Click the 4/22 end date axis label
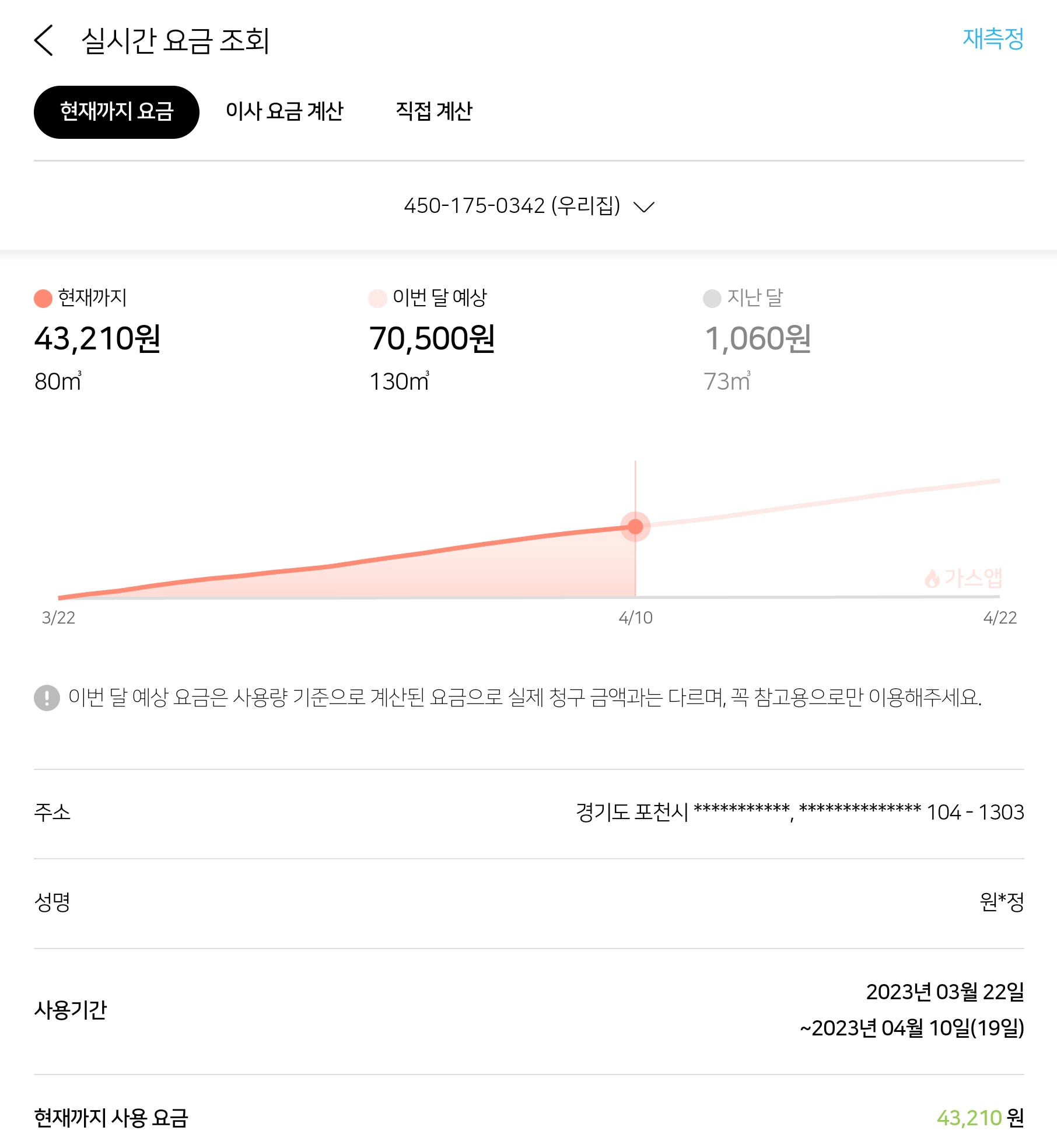Viewport: 1057px width, 1148px height. 1000,618
